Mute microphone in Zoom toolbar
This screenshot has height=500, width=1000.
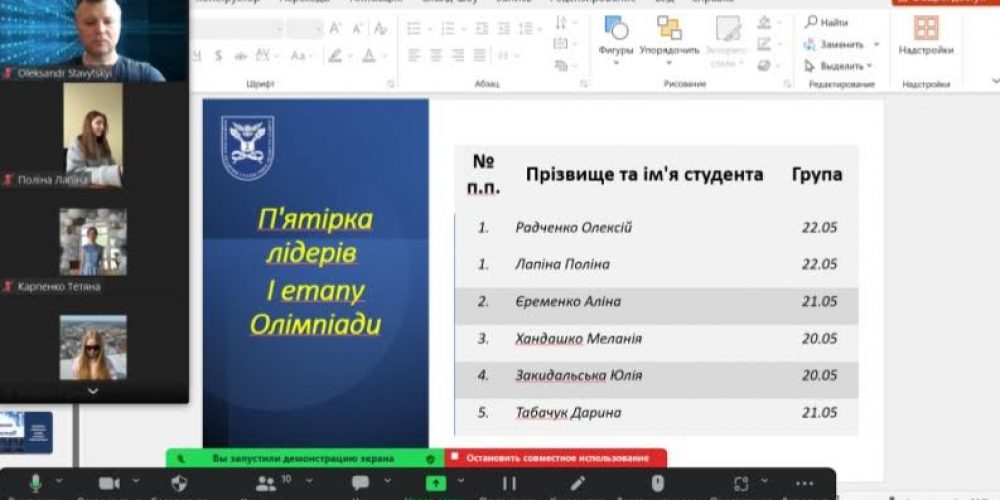36,483
